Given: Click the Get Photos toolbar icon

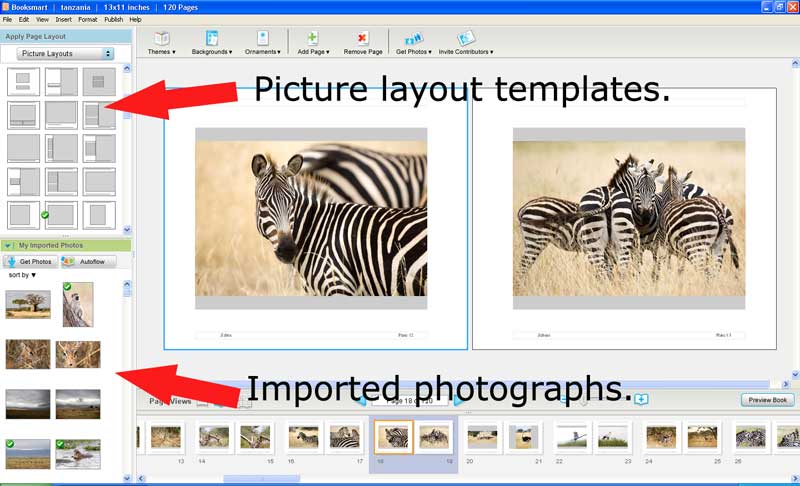Looking at the screenshot, I should tap(413, 39).
